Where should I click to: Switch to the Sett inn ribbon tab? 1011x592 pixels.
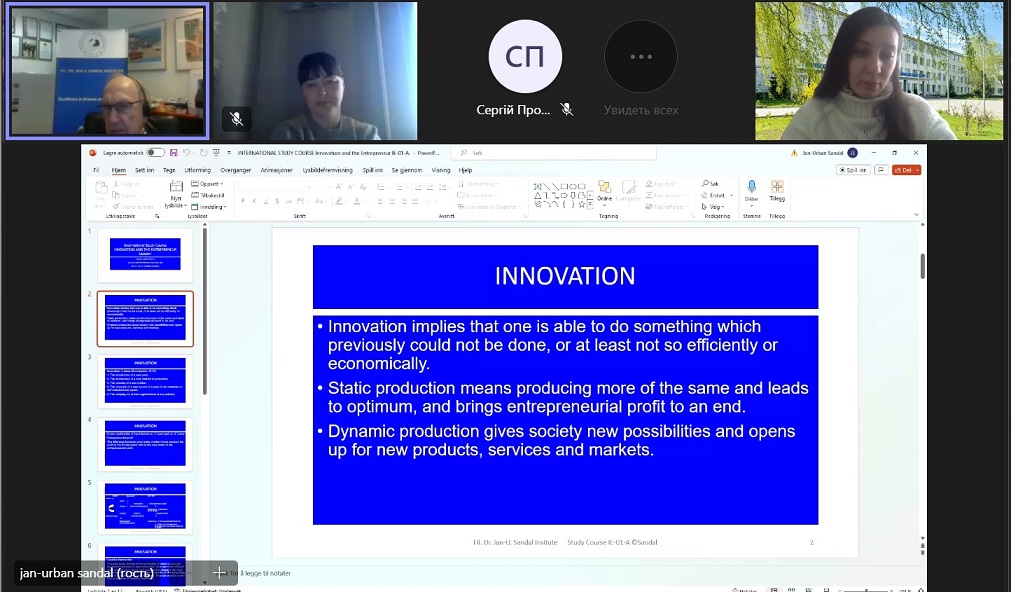click(x=144, y=170)
